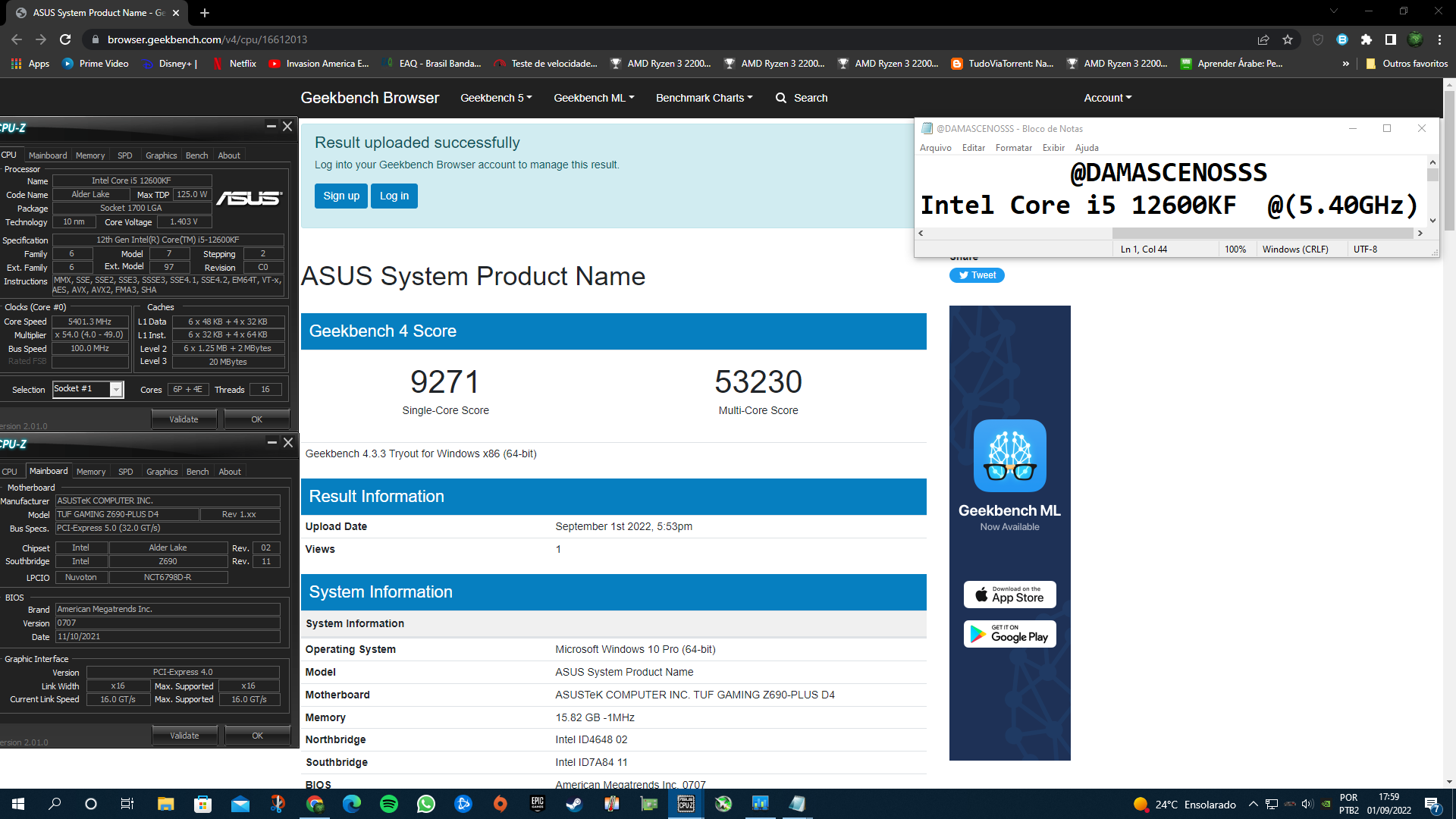
Task: Expand Geekbench ML dropdown menu
Action: tap(594, 98)
